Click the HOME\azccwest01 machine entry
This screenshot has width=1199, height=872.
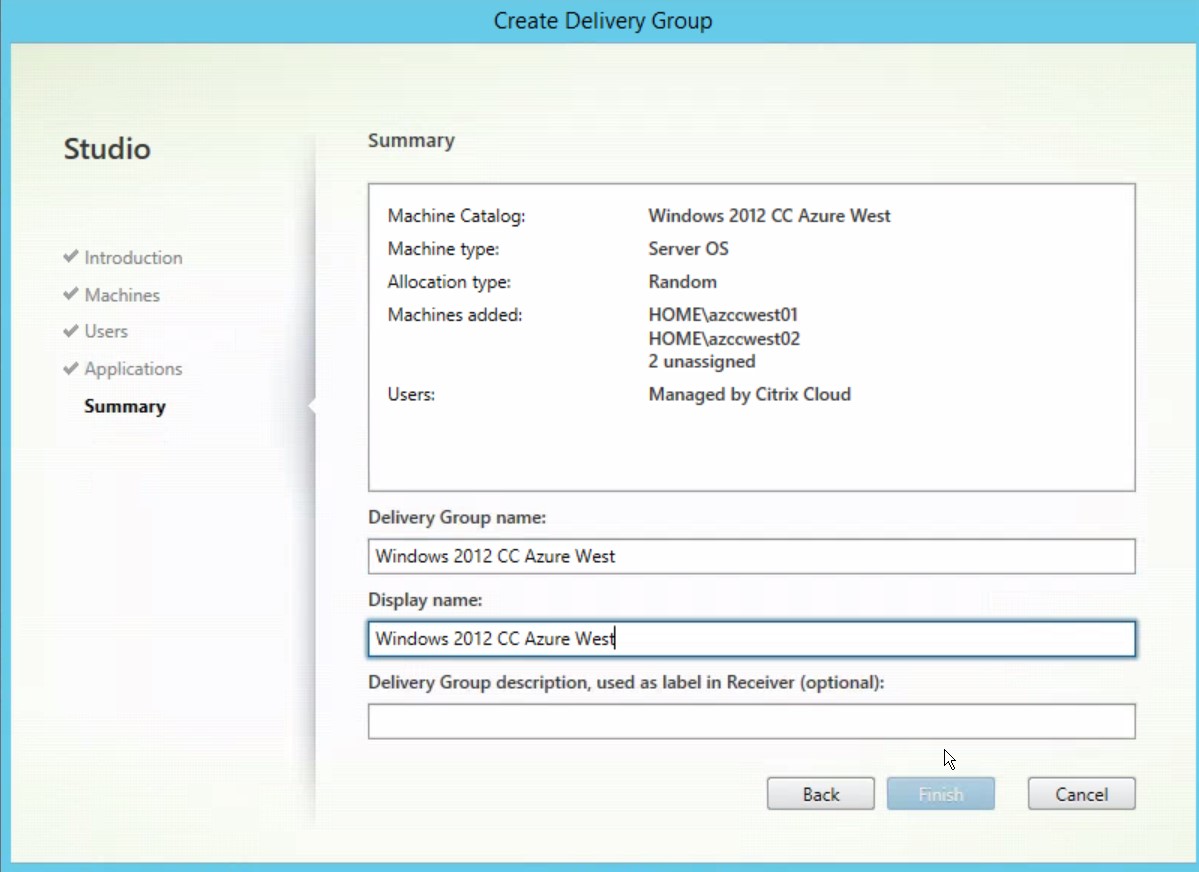pyautogui.click(x=723, y=315)
